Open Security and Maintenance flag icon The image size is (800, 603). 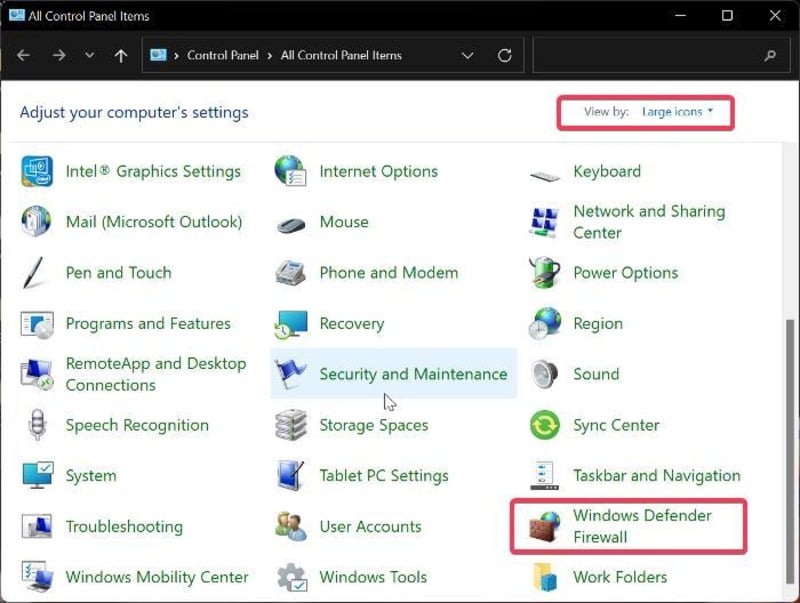pos(290,373)
